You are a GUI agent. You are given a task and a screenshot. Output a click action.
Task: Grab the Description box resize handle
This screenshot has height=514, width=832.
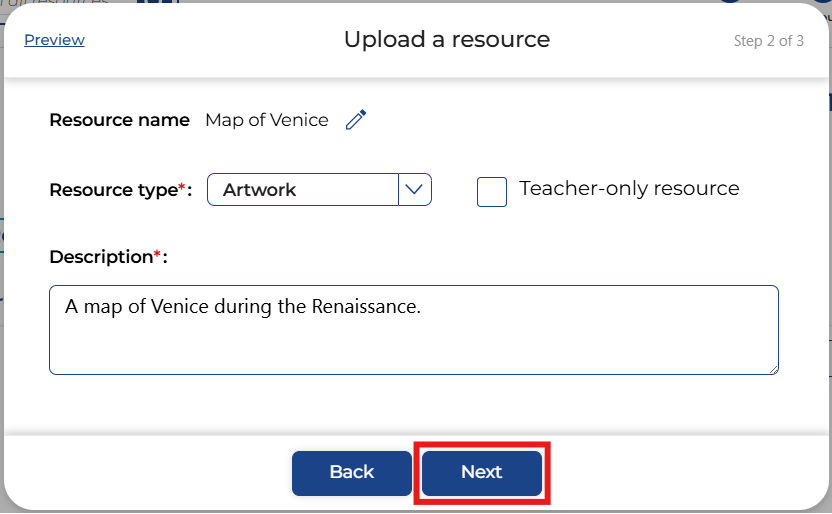point(773,369)
